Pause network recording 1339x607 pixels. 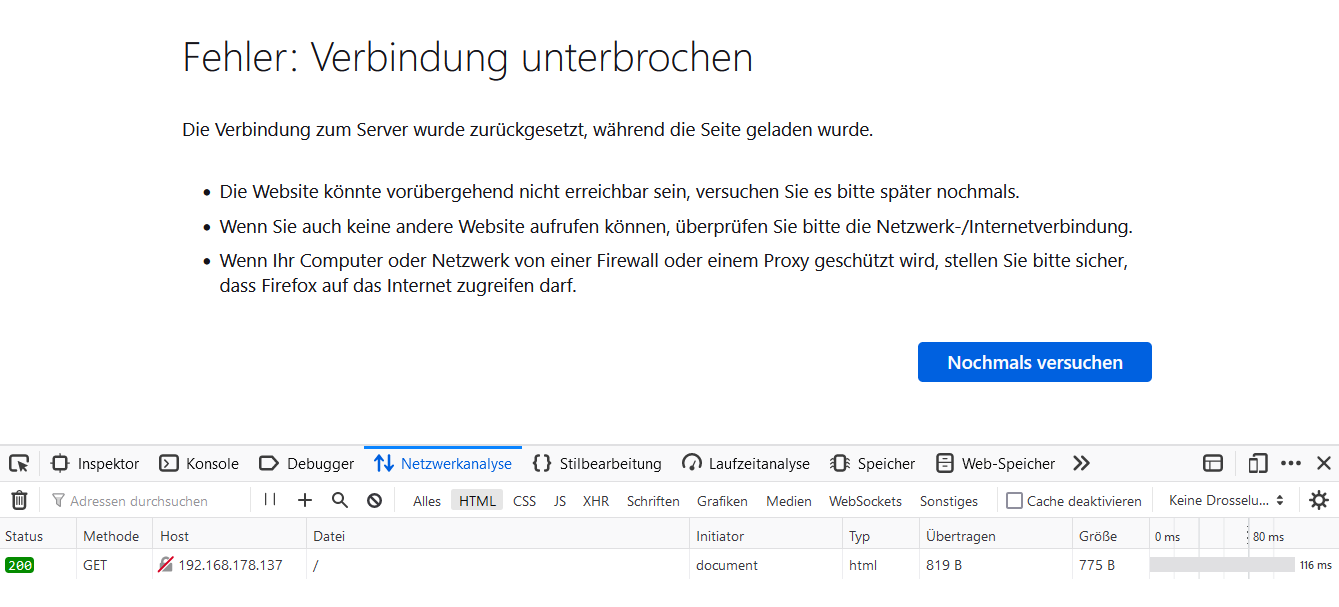270,500
